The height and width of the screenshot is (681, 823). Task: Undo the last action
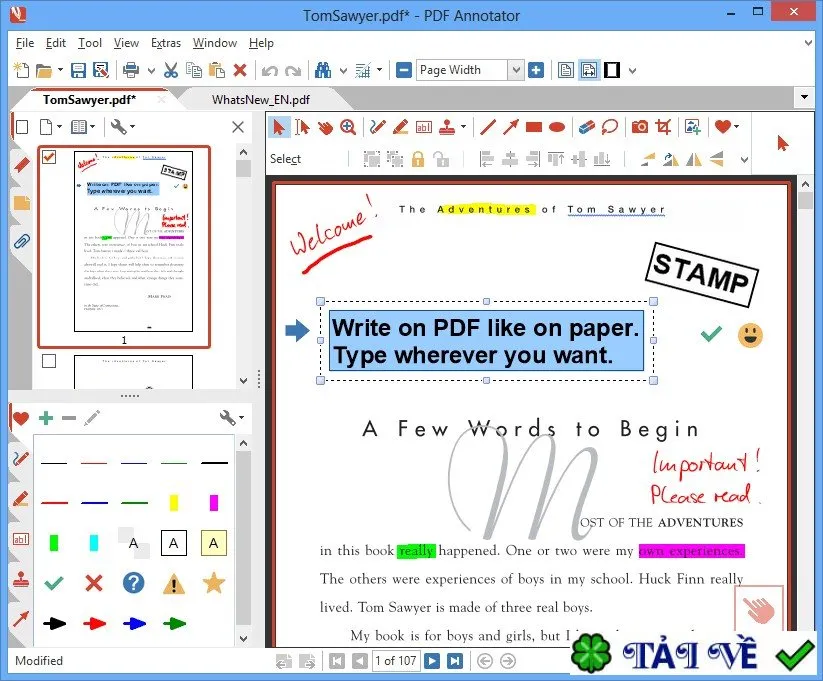[270, 70]
